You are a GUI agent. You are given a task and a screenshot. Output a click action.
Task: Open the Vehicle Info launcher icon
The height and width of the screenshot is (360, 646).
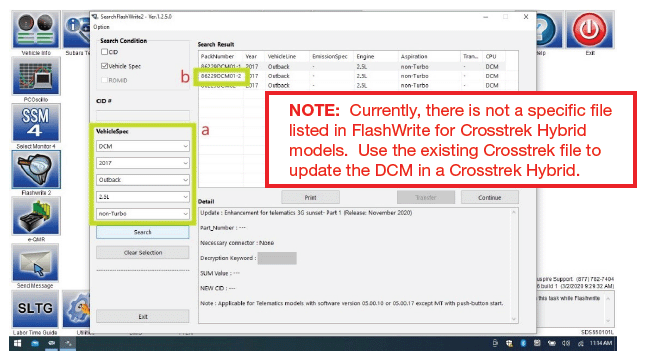pos(36,30)
